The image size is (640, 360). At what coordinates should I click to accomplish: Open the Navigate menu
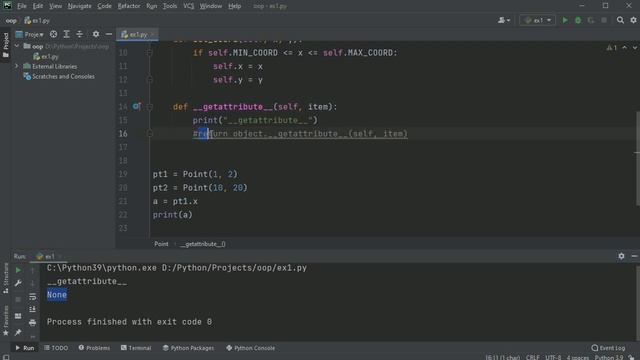pos(80,6)
